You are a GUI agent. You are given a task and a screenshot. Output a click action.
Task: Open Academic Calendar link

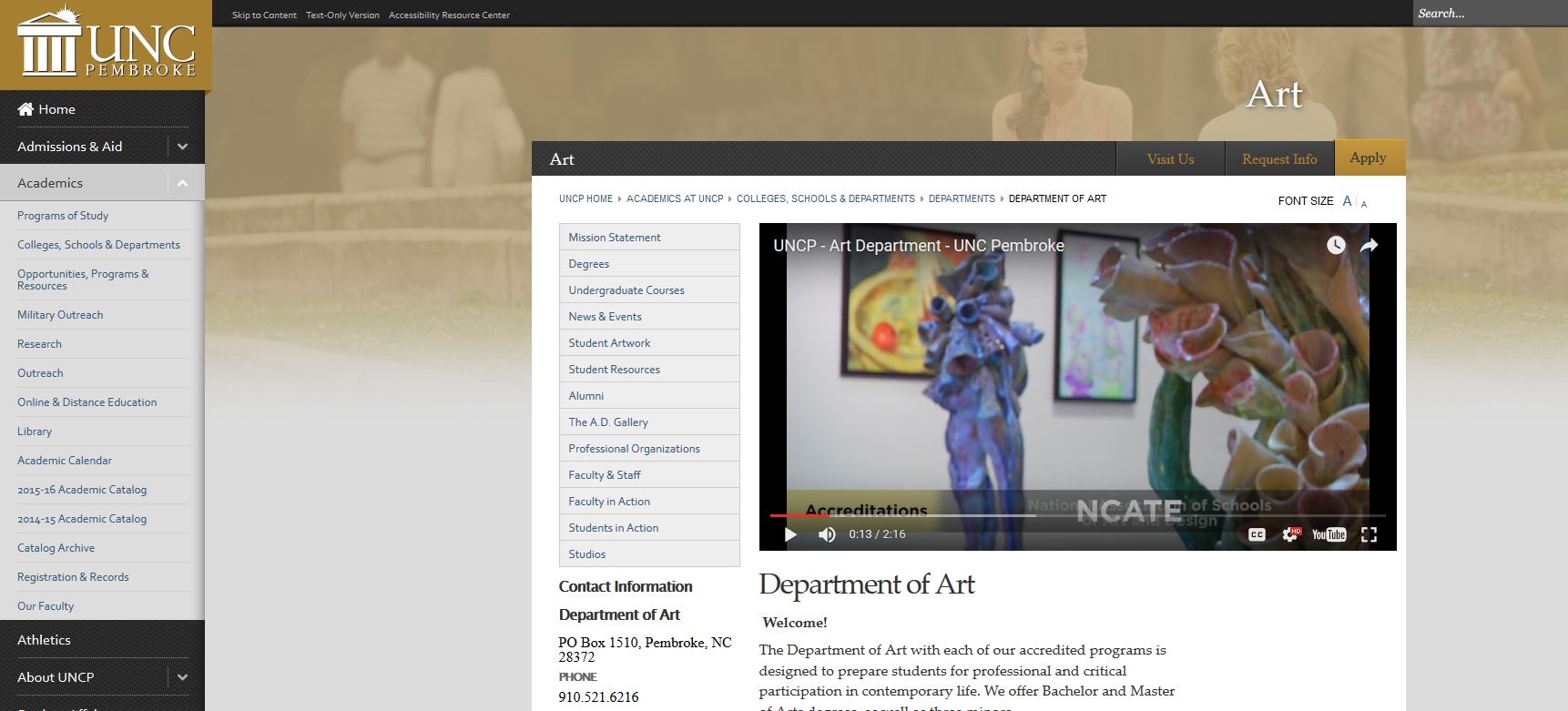pos(65,461)
